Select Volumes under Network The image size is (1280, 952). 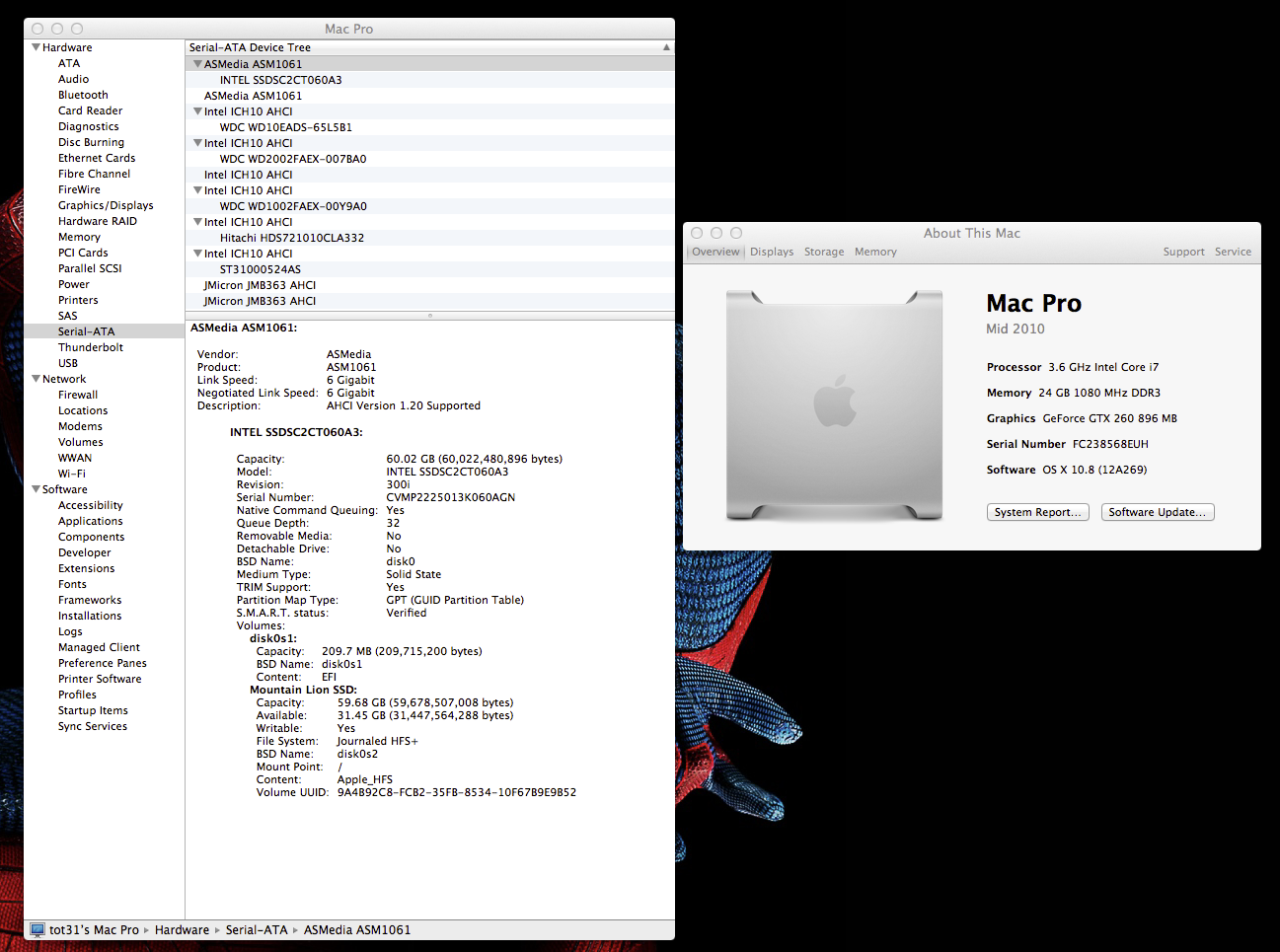point(80,442)
